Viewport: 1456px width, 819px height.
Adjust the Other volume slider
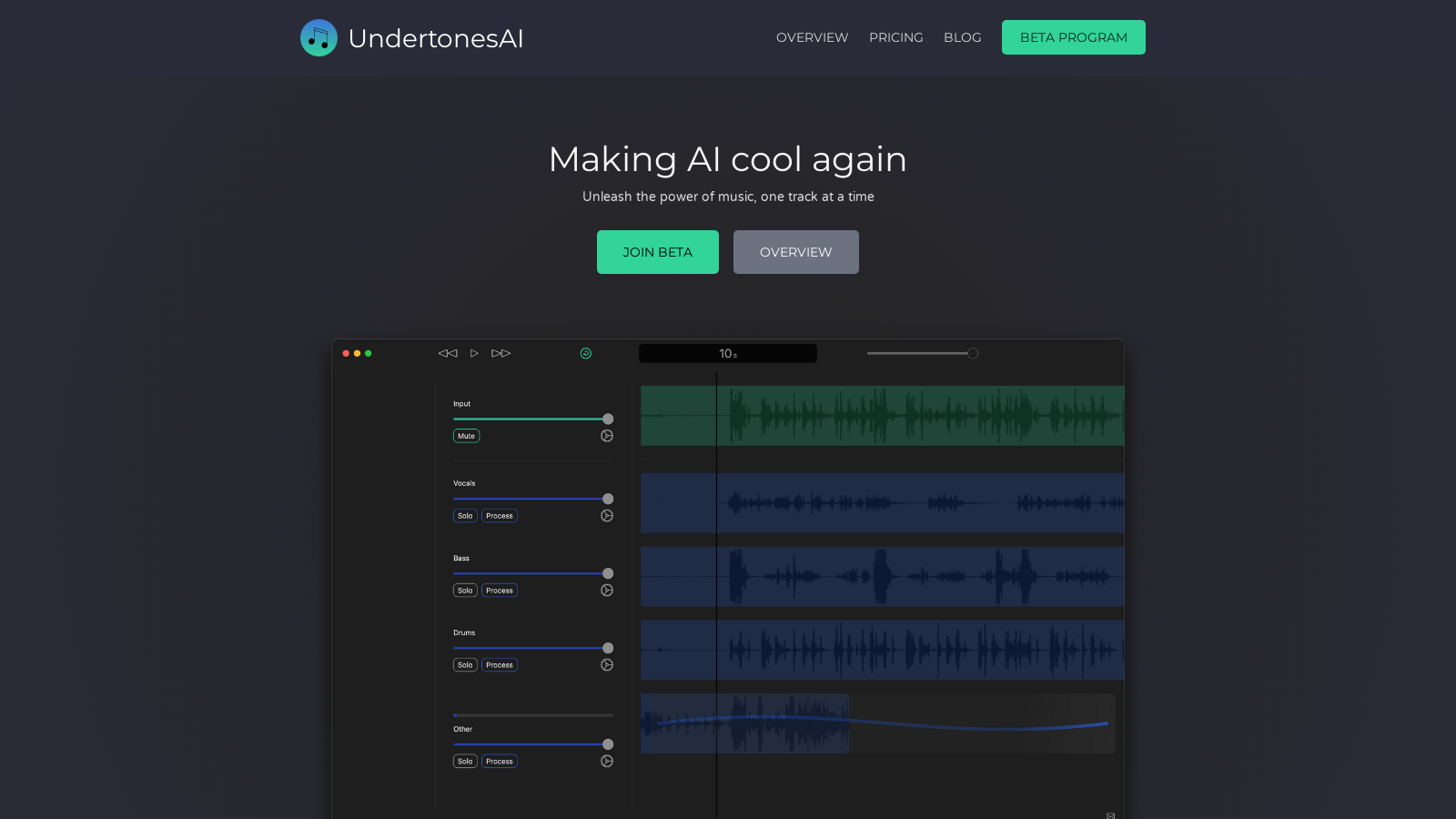coord(533,744)
